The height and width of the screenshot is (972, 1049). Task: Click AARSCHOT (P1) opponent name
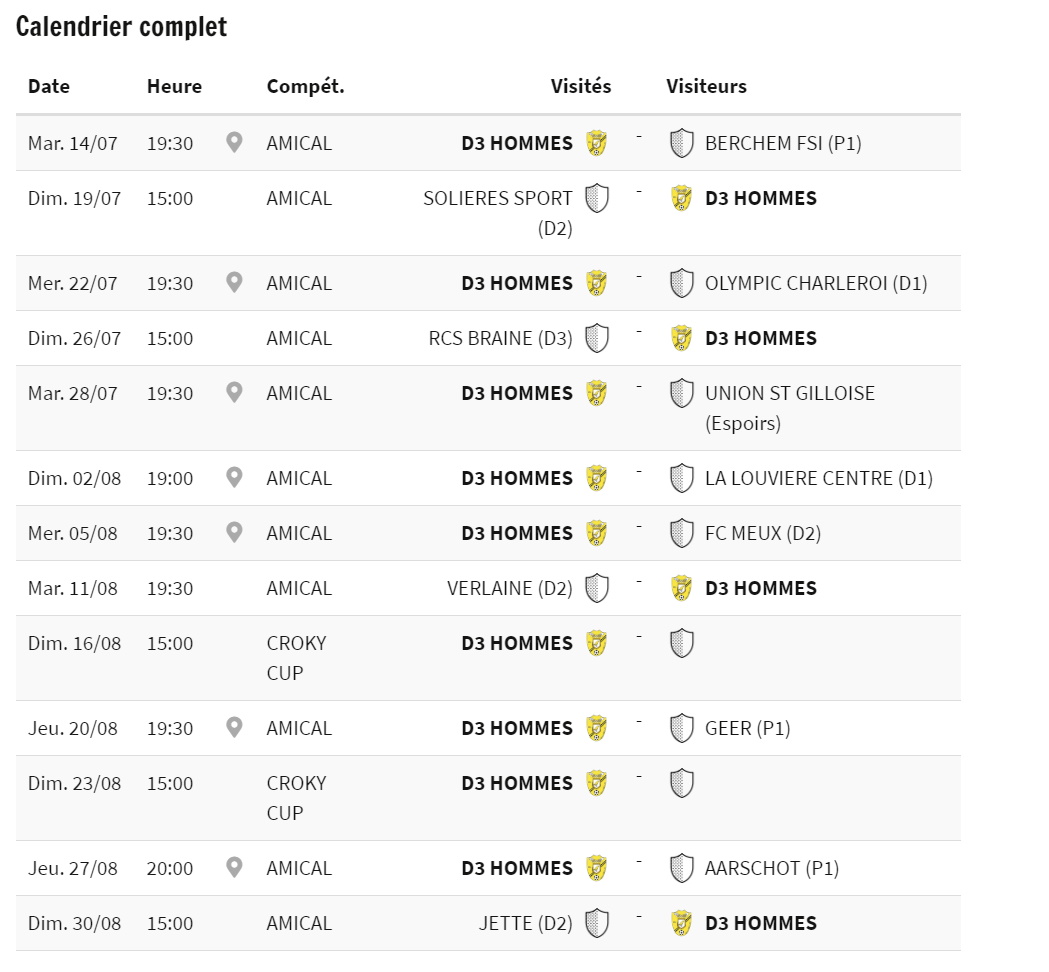771,868
